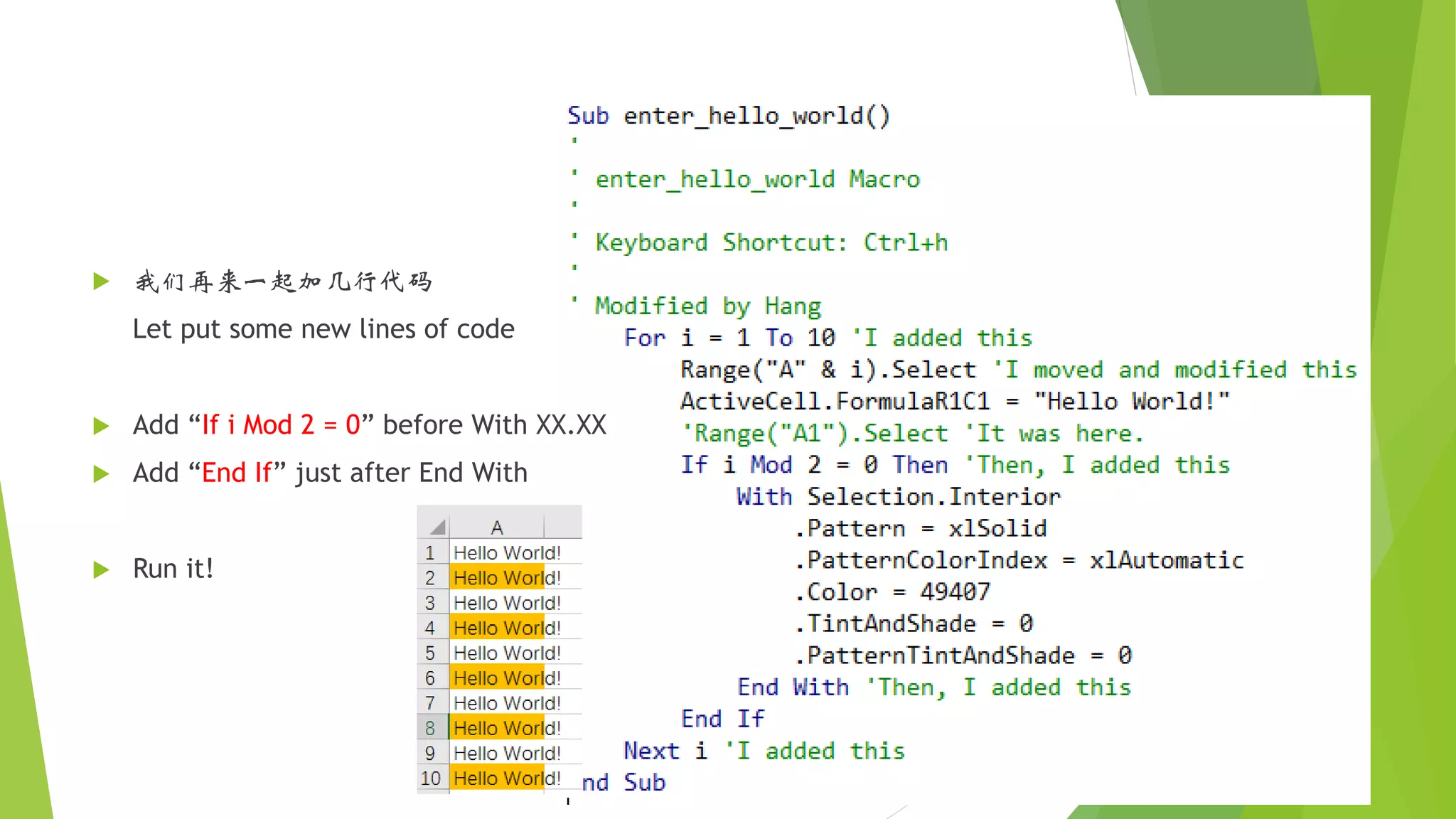Image resolution: width=1456 pixels, height=819 pixels.
Task: Click the 'Sub enter_hello_world()' code line
Action: (729, 115)
